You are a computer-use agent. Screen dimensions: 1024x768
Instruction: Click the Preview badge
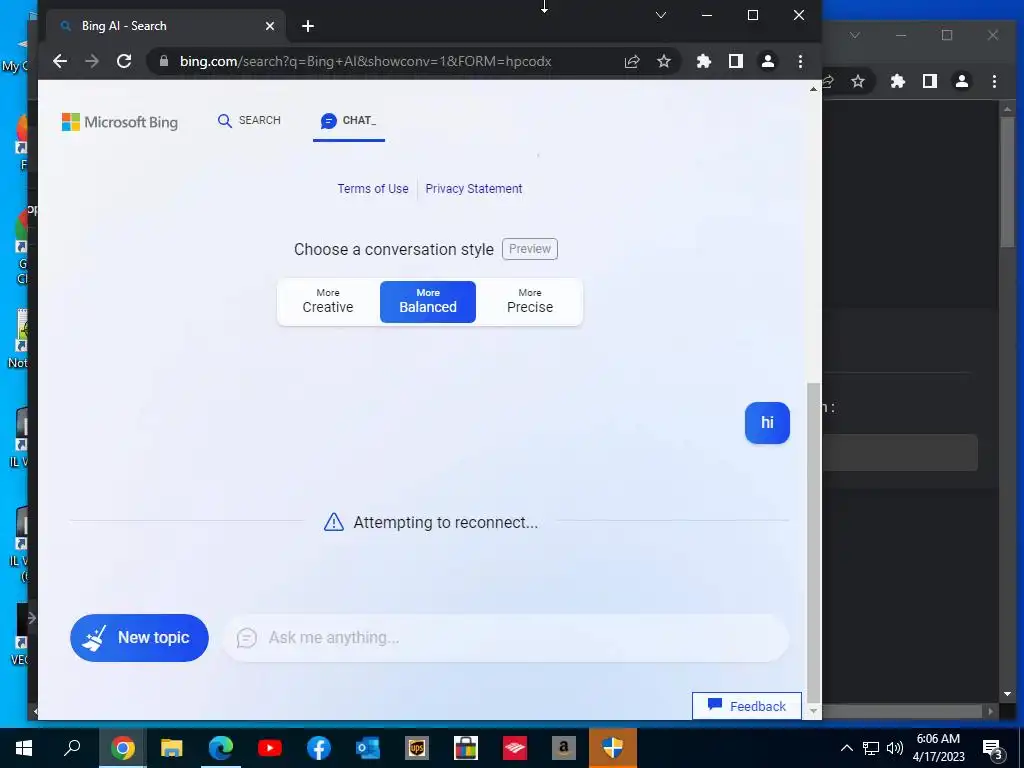[530, 249]
